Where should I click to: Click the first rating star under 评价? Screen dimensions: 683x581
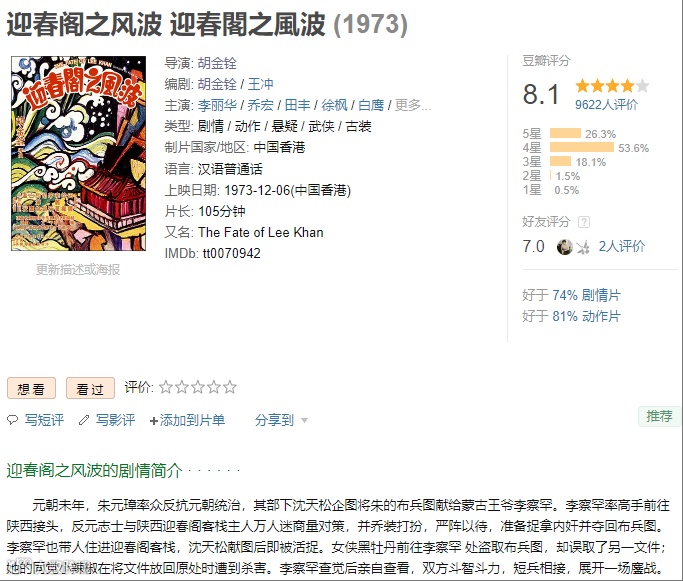click(166, 387)
